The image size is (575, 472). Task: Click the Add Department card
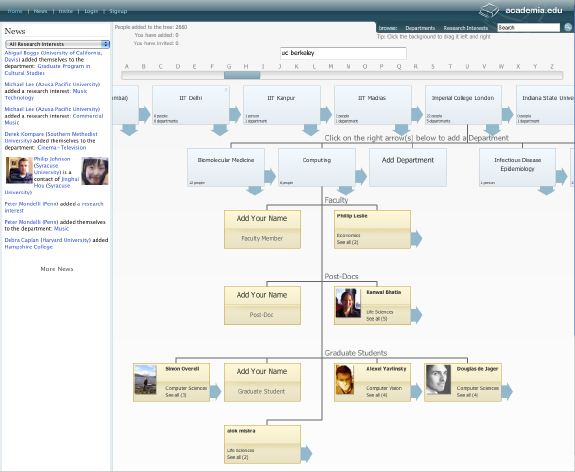(408, 167)
